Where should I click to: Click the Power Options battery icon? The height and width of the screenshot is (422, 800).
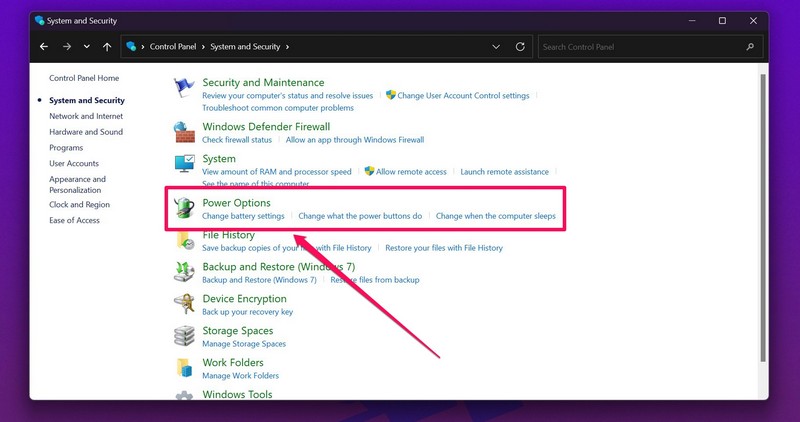[x=184, y=208]
